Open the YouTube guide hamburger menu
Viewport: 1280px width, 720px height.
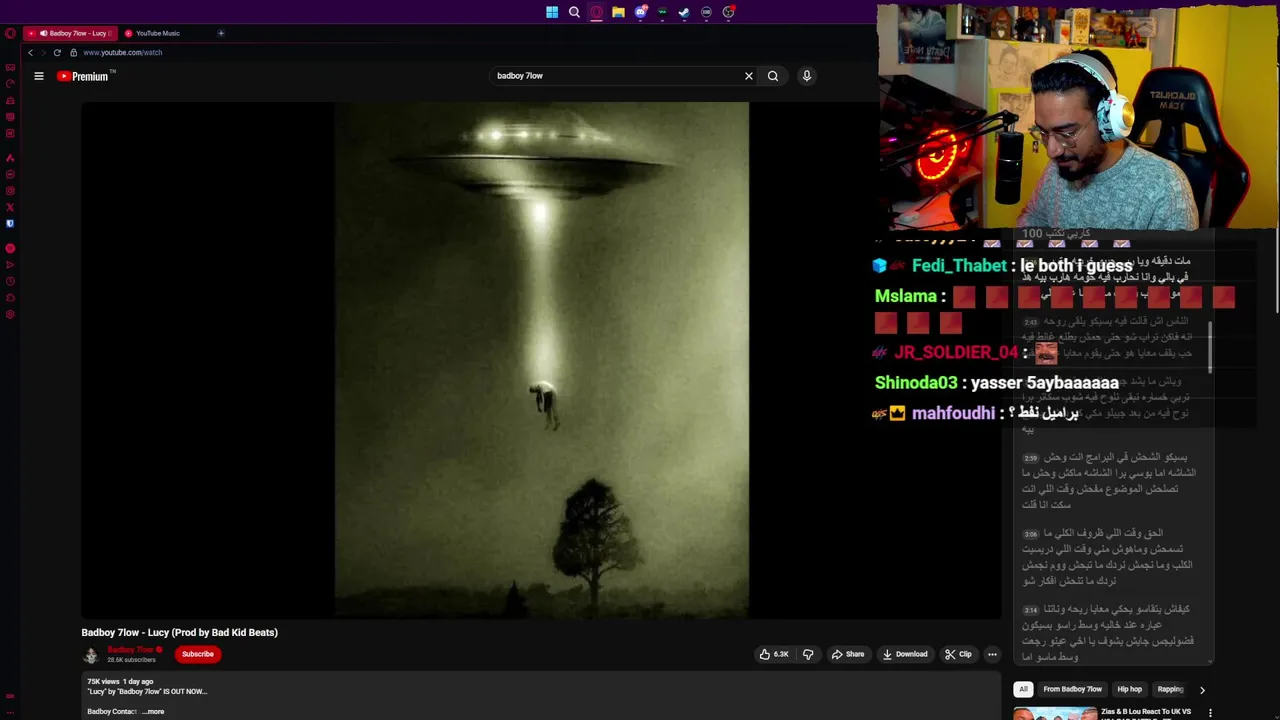[39, 76]
